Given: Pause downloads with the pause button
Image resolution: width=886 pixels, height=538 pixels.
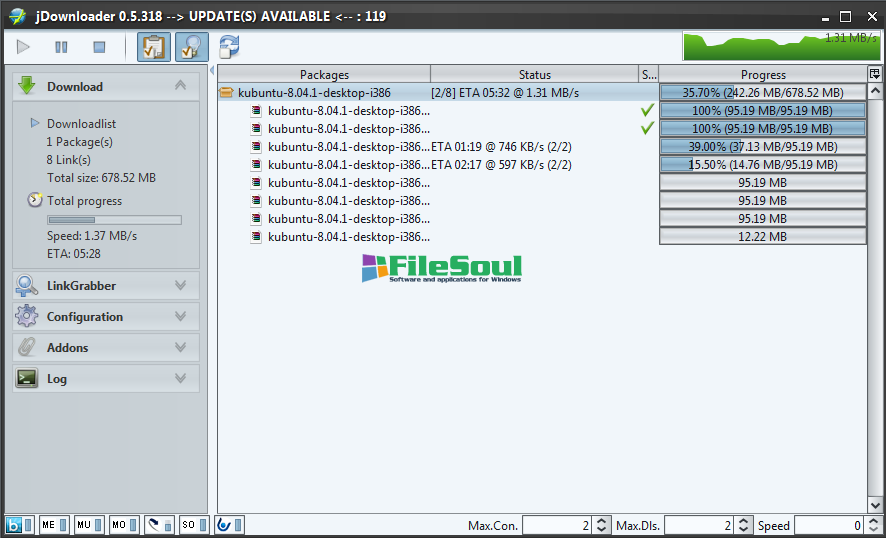Looking at the screenshot, I should point(61,47).
